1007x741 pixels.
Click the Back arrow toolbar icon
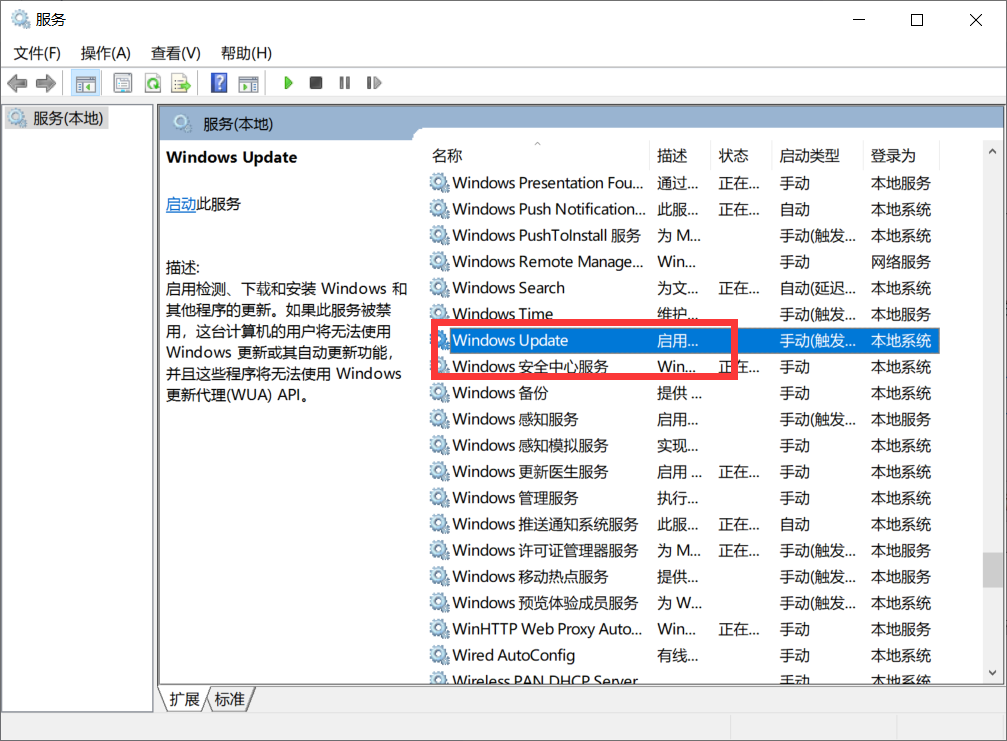tap(17, 83)
